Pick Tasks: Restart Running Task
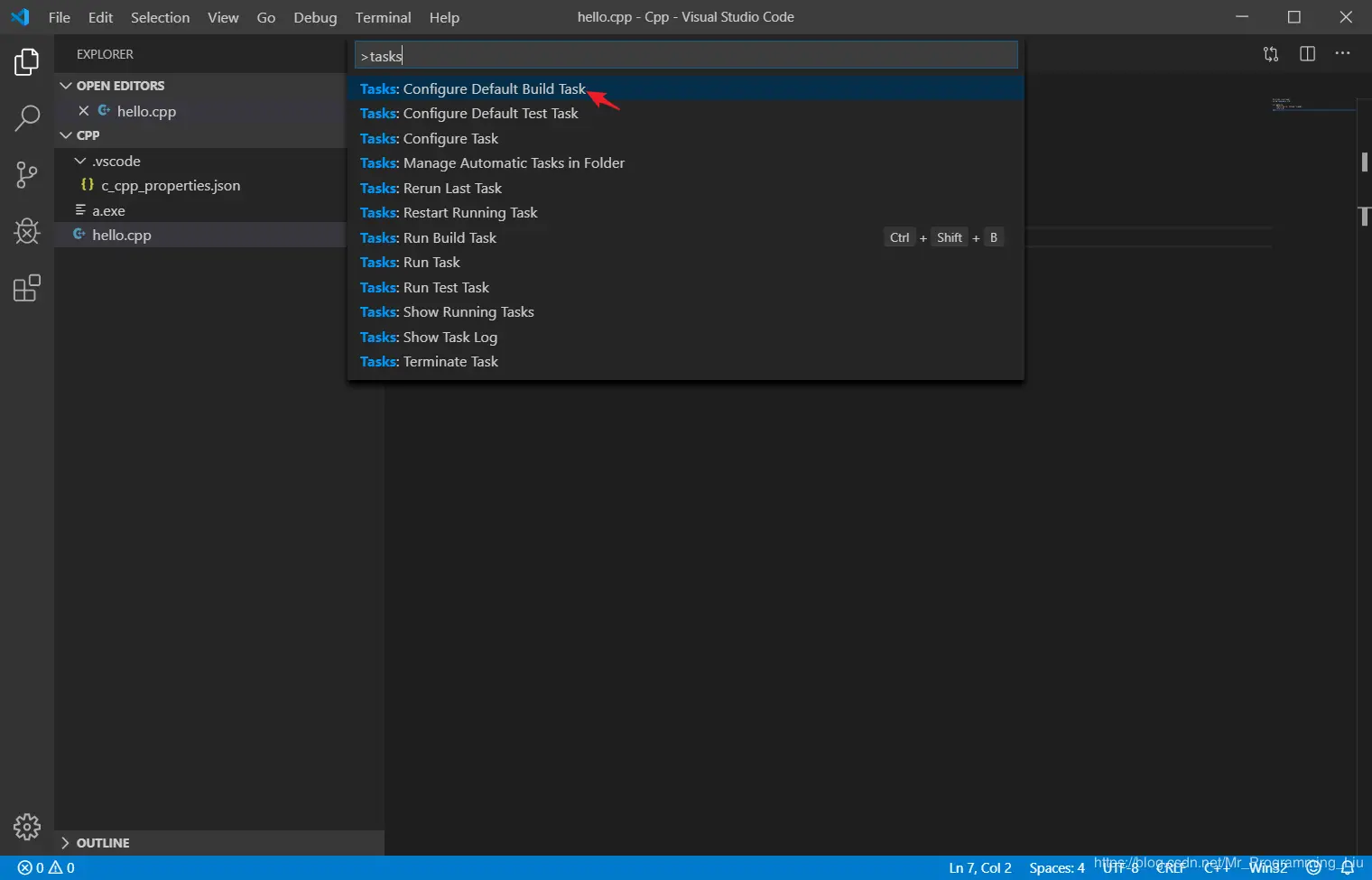The height and width of the screenshot is (880, 1372). coord(686,213)
